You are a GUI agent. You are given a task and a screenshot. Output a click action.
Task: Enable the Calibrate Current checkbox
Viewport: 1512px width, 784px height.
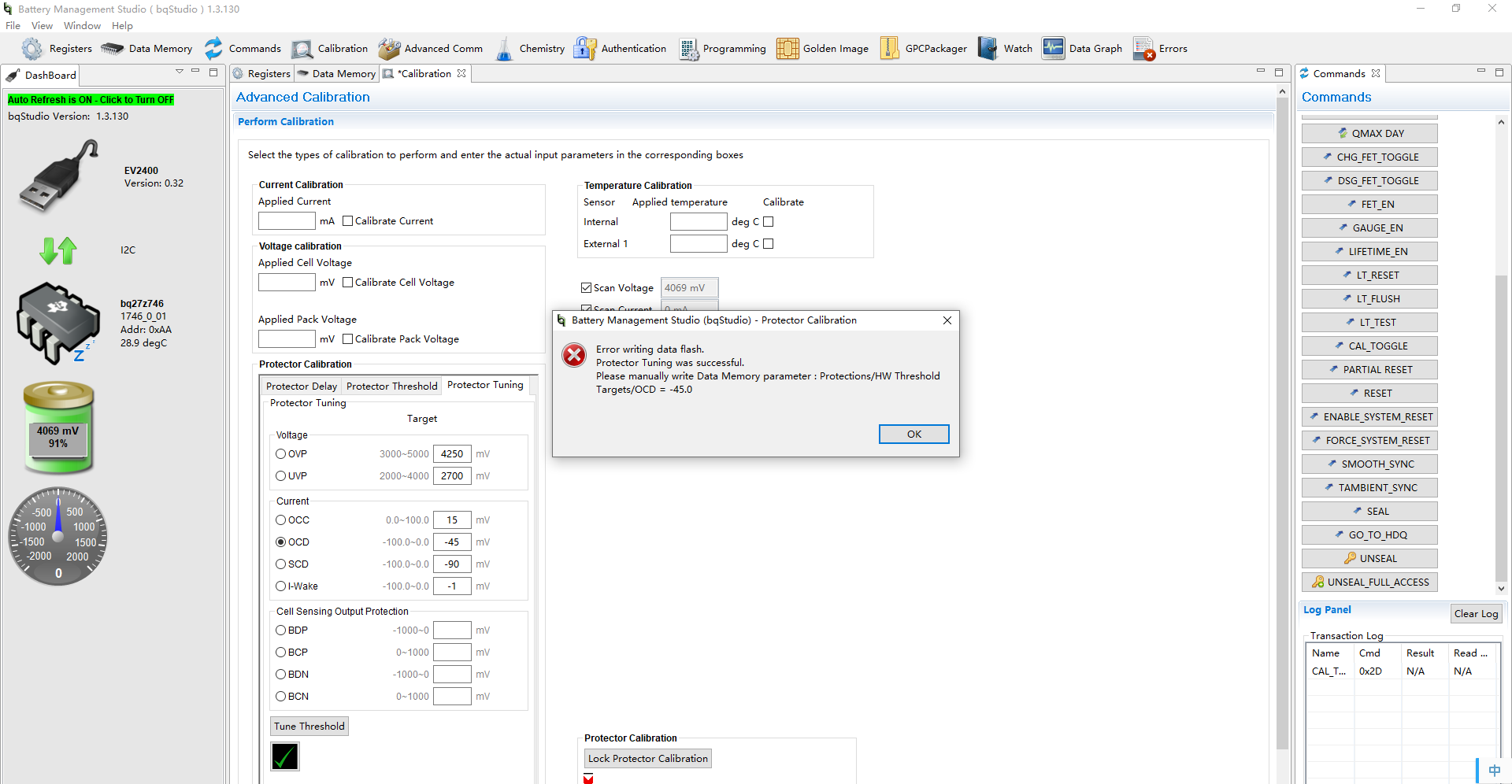click(x=347, y=221)
